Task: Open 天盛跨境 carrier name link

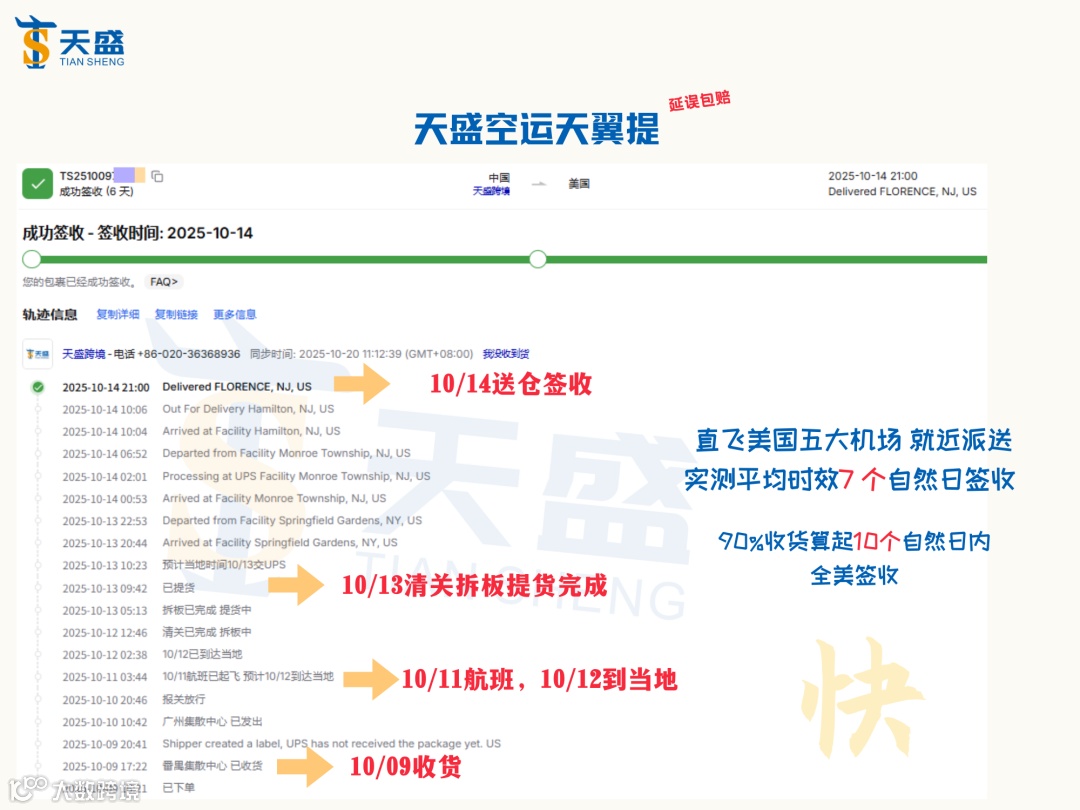Action: click(83, 354)
